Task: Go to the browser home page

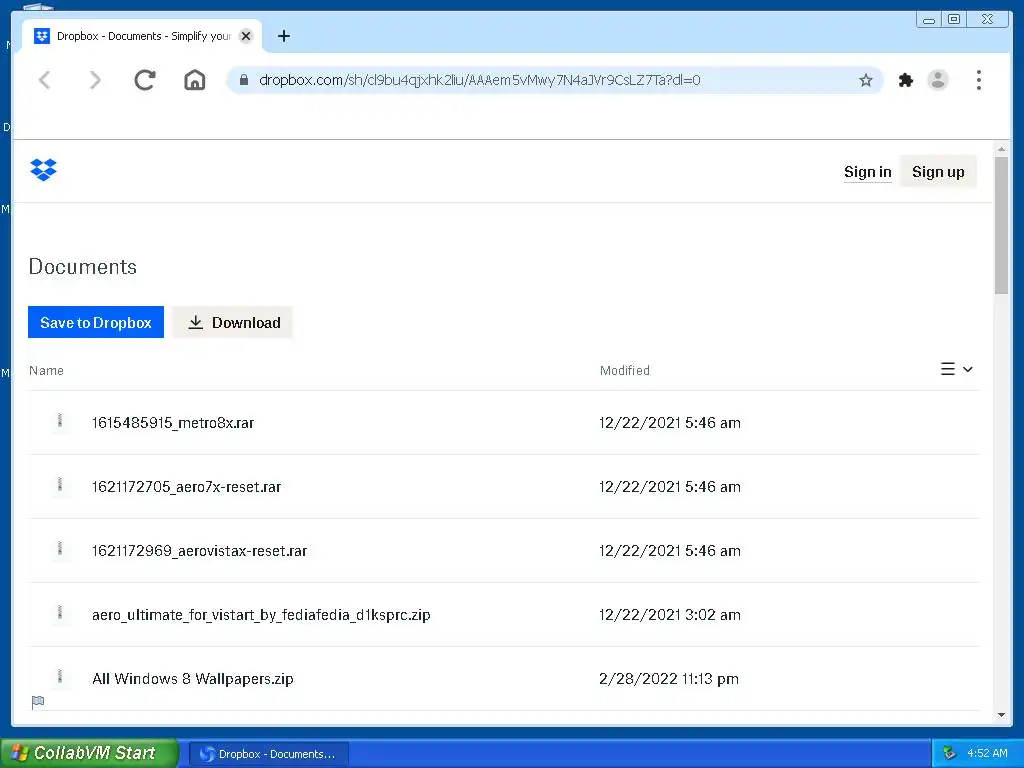Action: pos(195,80)
